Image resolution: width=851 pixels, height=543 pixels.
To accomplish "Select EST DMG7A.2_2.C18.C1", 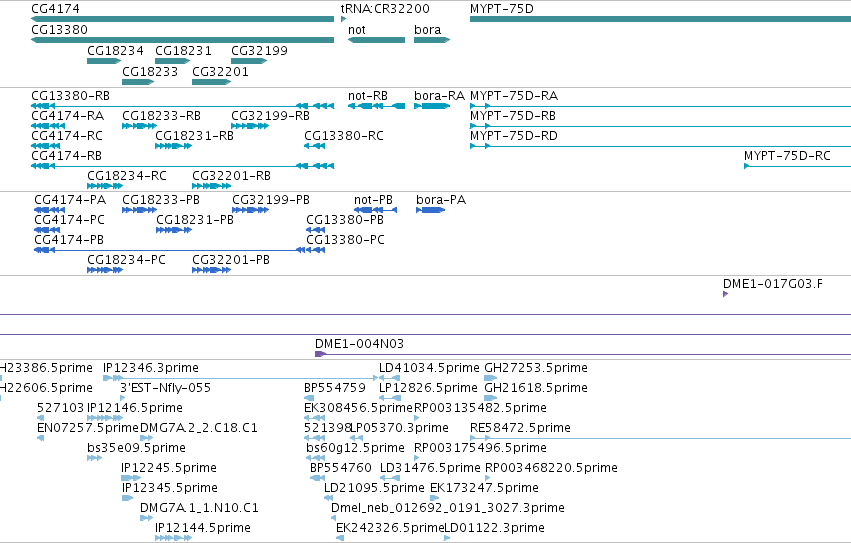I will click(147, 438).
